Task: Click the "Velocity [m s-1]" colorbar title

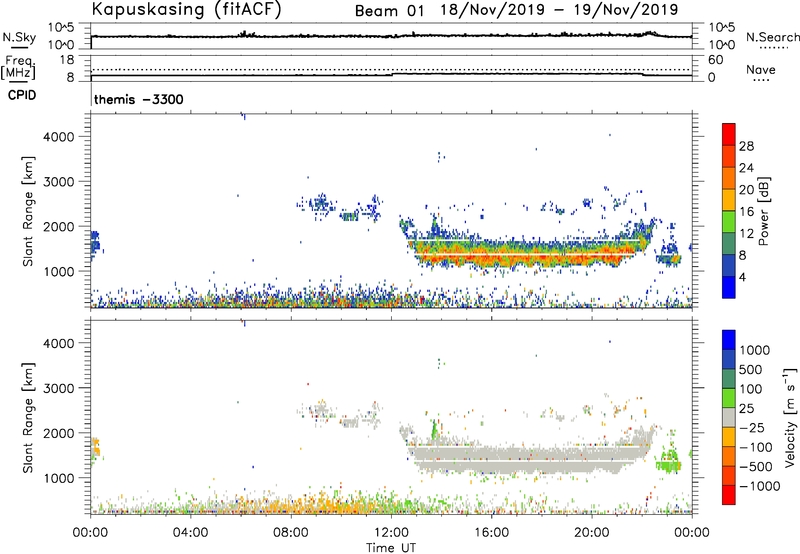Action: tap(790, 418)
